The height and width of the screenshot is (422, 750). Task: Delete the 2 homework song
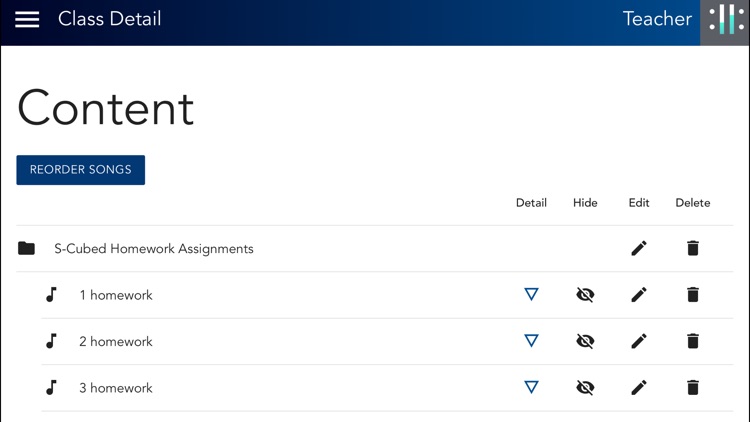(x=693, y=341)
